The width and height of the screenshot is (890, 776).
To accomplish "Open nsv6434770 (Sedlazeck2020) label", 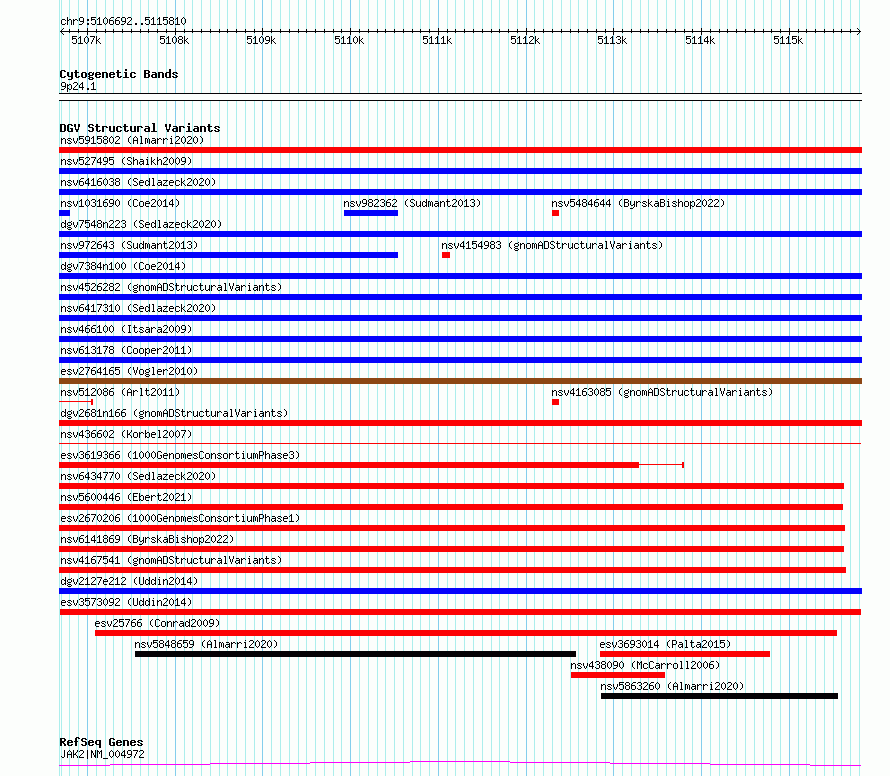I will pyautogui.click(x=138, y=476).
